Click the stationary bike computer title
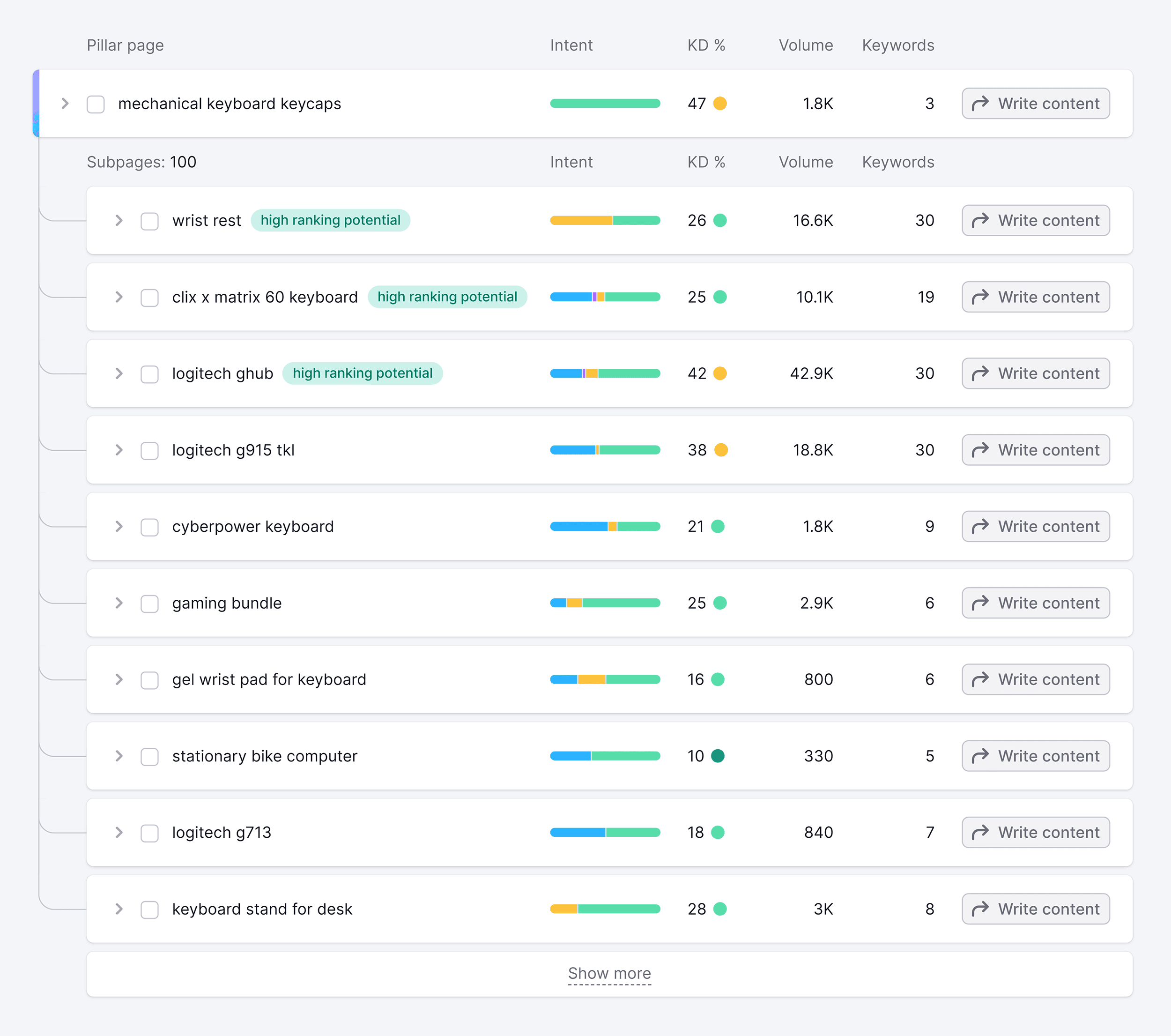 click(265, 756)
